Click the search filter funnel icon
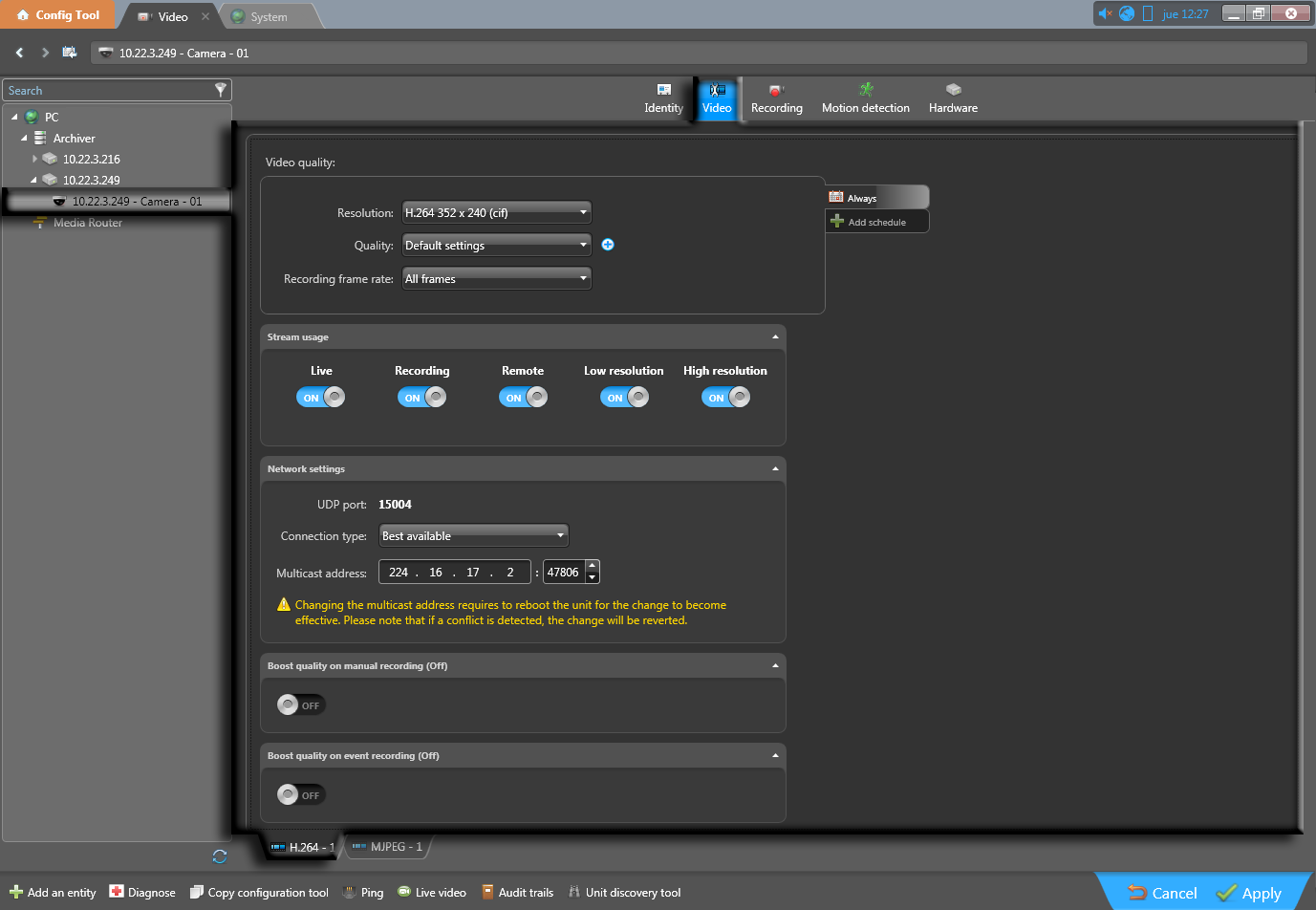The height and width of the screenshot is (910, 1316). tap(221, 90)
